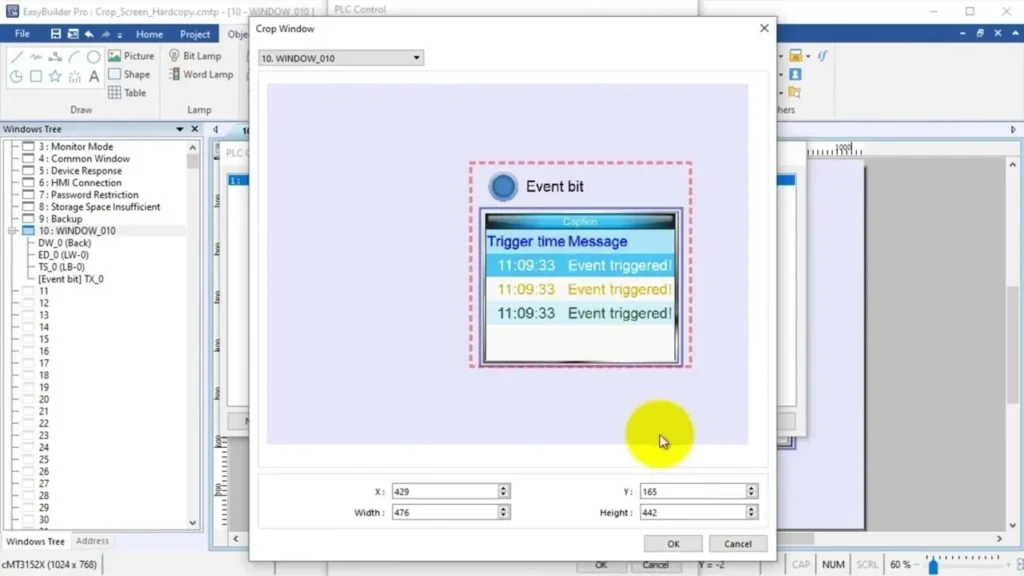Cancel the Crop Window dialog
The image size is (1024, 576).
[738, 544]
